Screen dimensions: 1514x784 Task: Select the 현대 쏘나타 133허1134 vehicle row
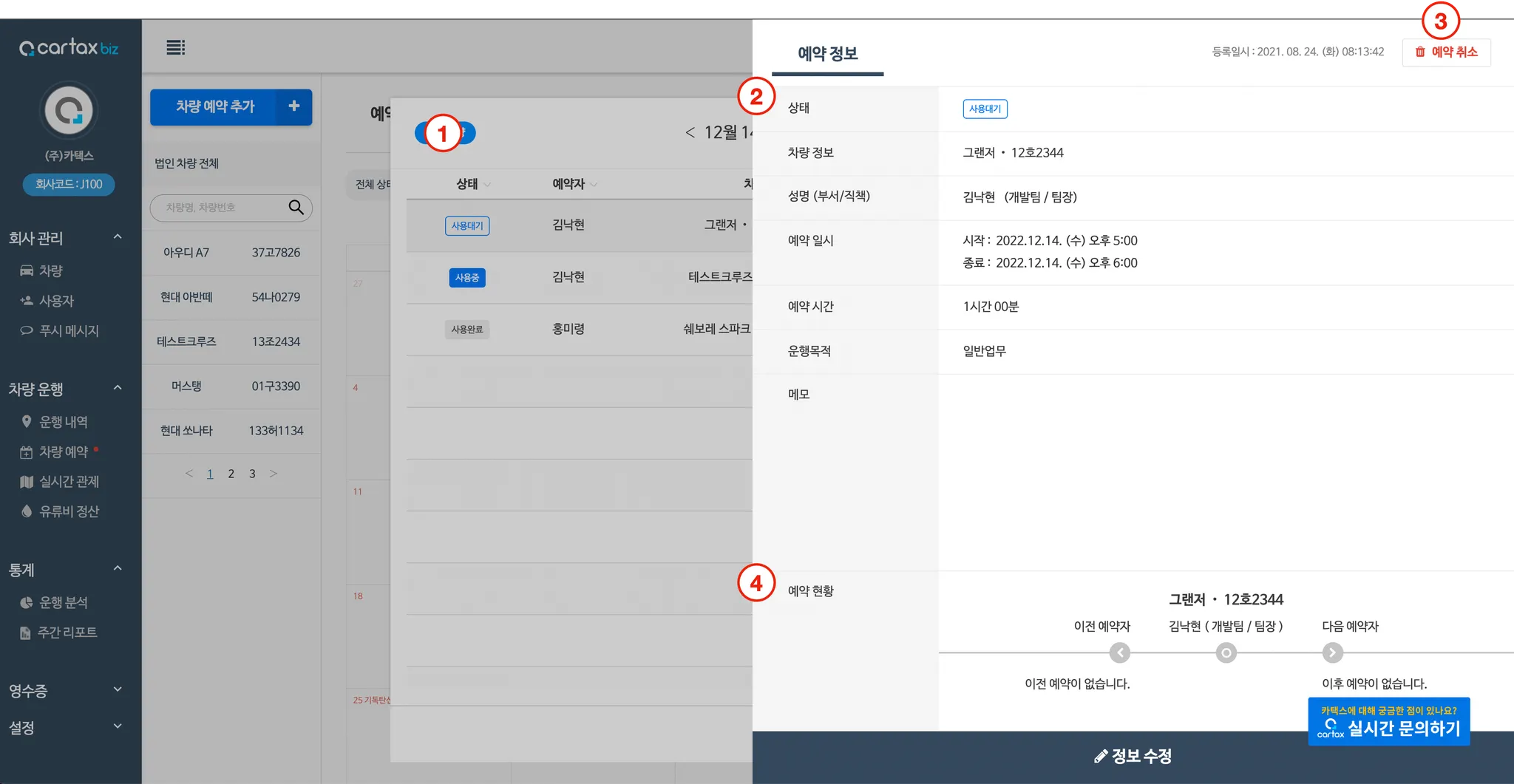[x=231, y=431]
